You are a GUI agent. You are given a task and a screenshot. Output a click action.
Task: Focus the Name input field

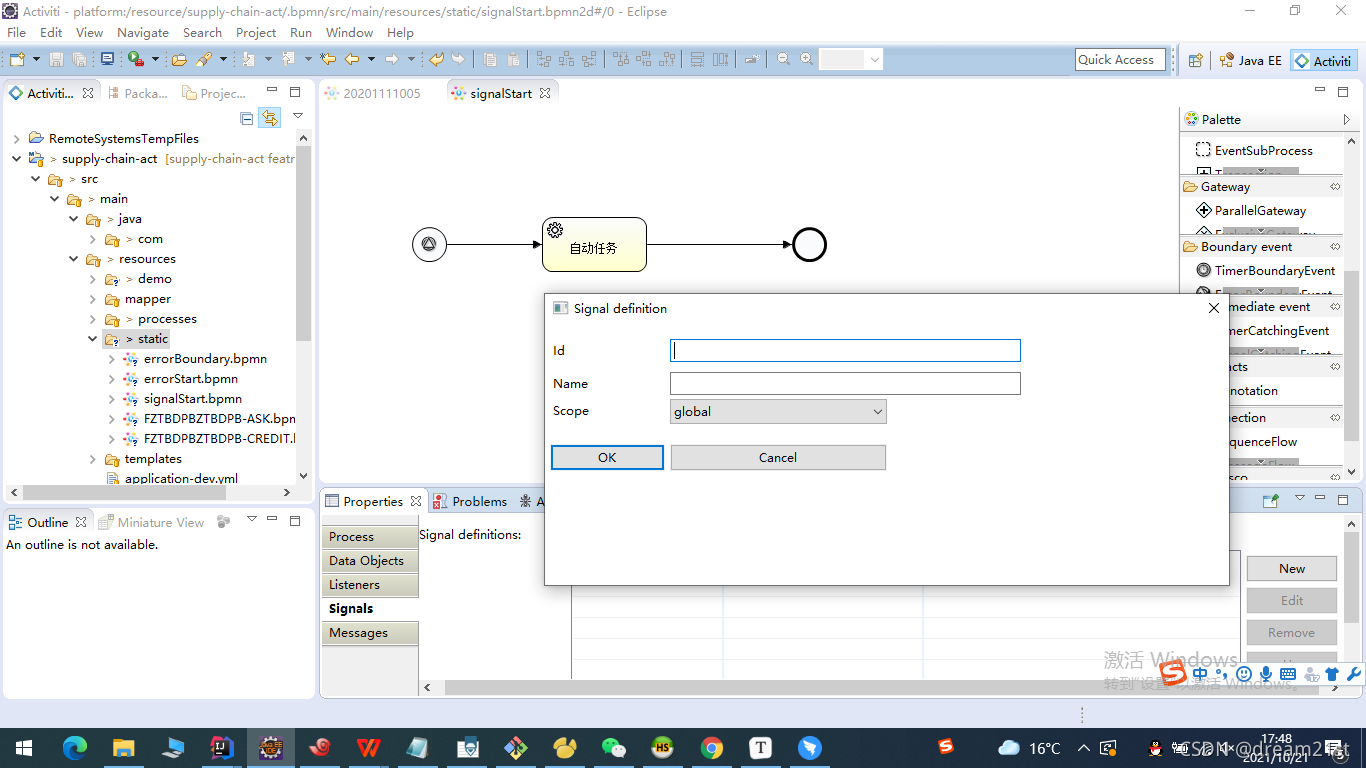pyautogui.click(x=845, y=383)
